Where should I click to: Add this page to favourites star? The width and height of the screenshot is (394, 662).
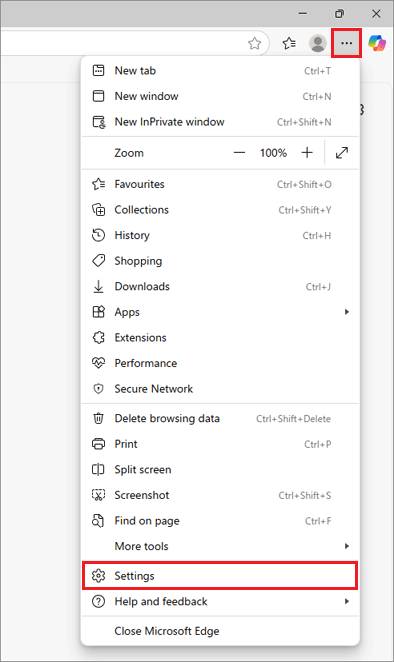(254, 43)
